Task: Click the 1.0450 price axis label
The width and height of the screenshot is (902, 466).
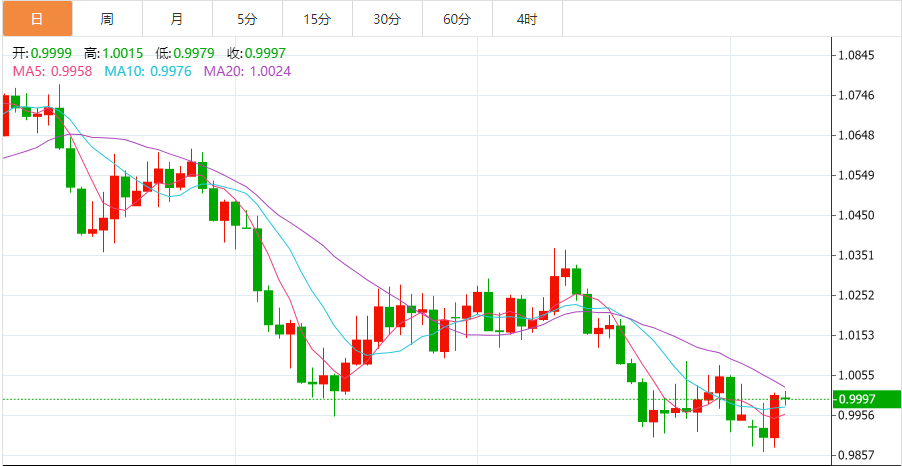Action: coord(857,215)
